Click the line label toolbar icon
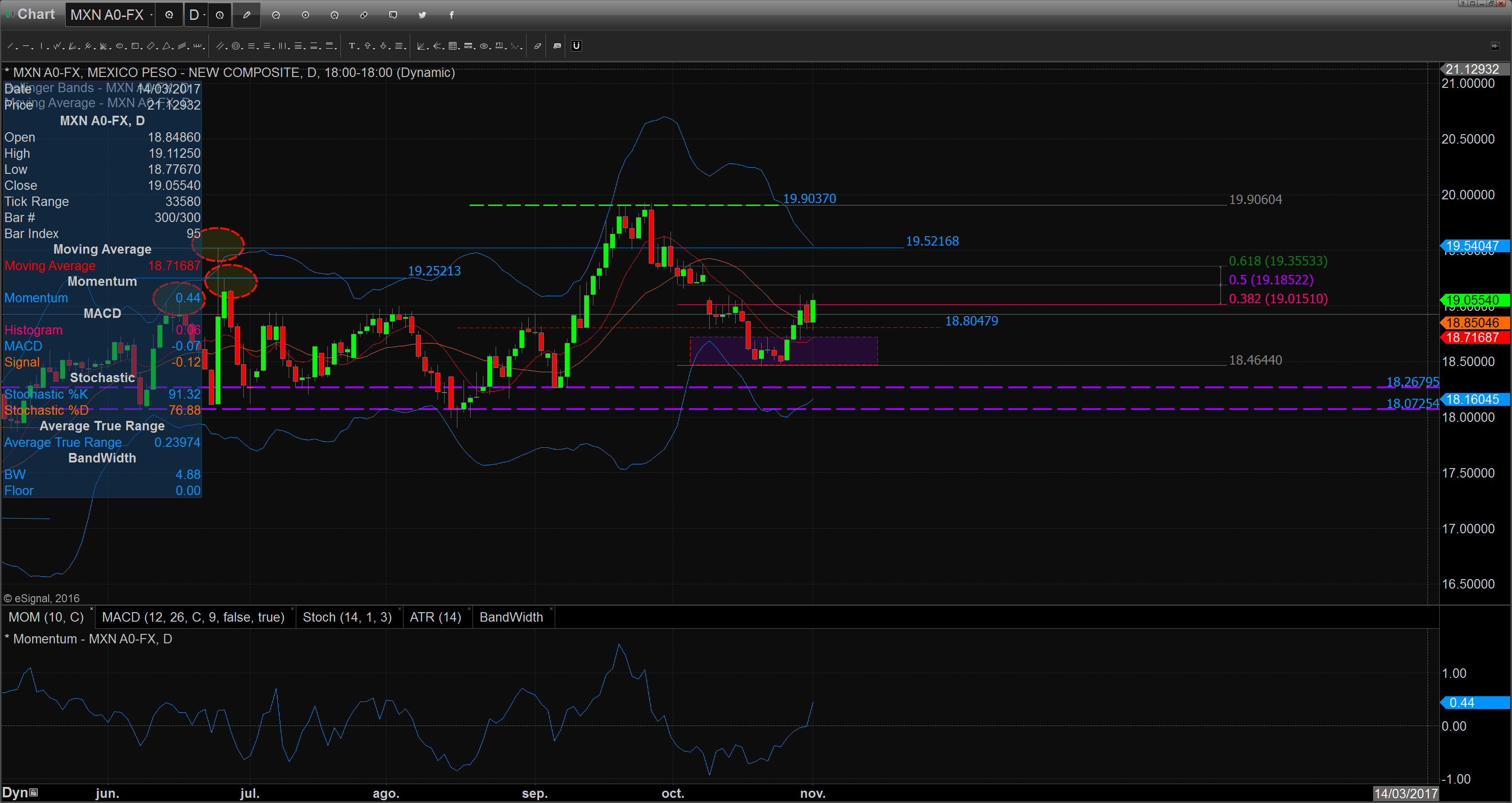This screenshot has height=803, width=1512. [557, 46]
